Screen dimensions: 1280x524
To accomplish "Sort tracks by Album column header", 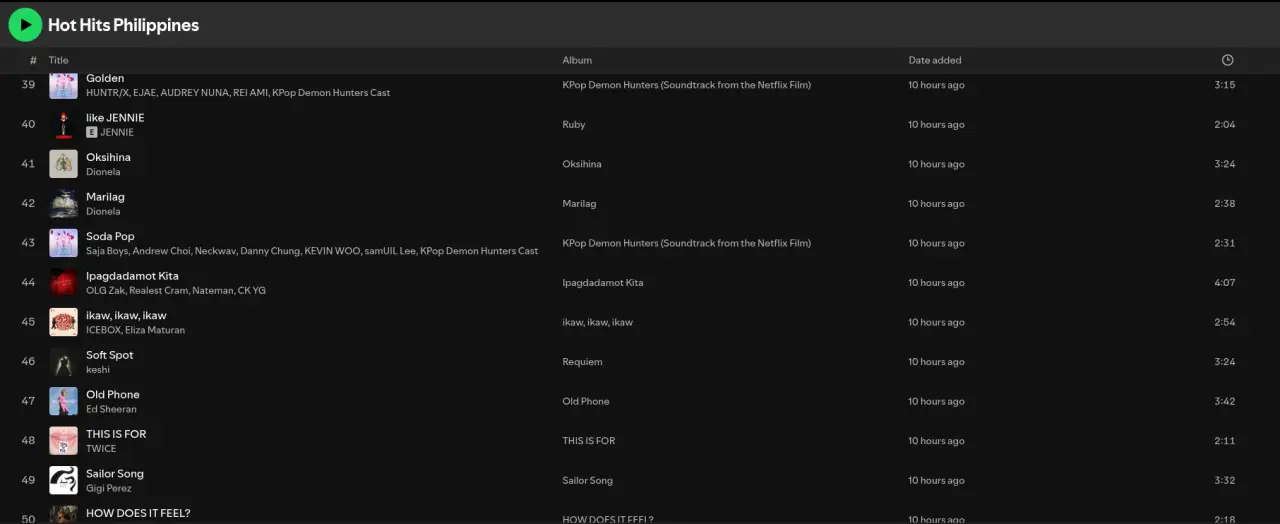I will pos(577,60).
